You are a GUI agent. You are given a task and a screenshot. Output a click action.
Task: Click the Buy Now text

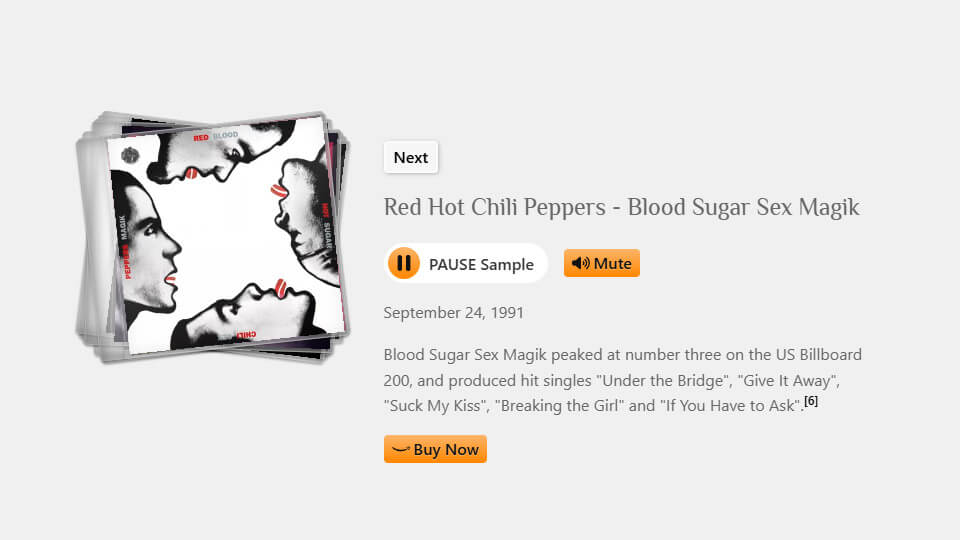click(446, 449)
